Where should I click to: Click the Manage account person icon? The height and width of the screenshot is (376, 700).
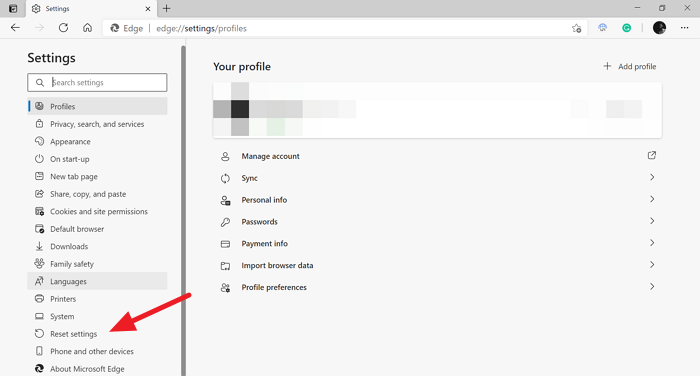[x=225, y=156]
